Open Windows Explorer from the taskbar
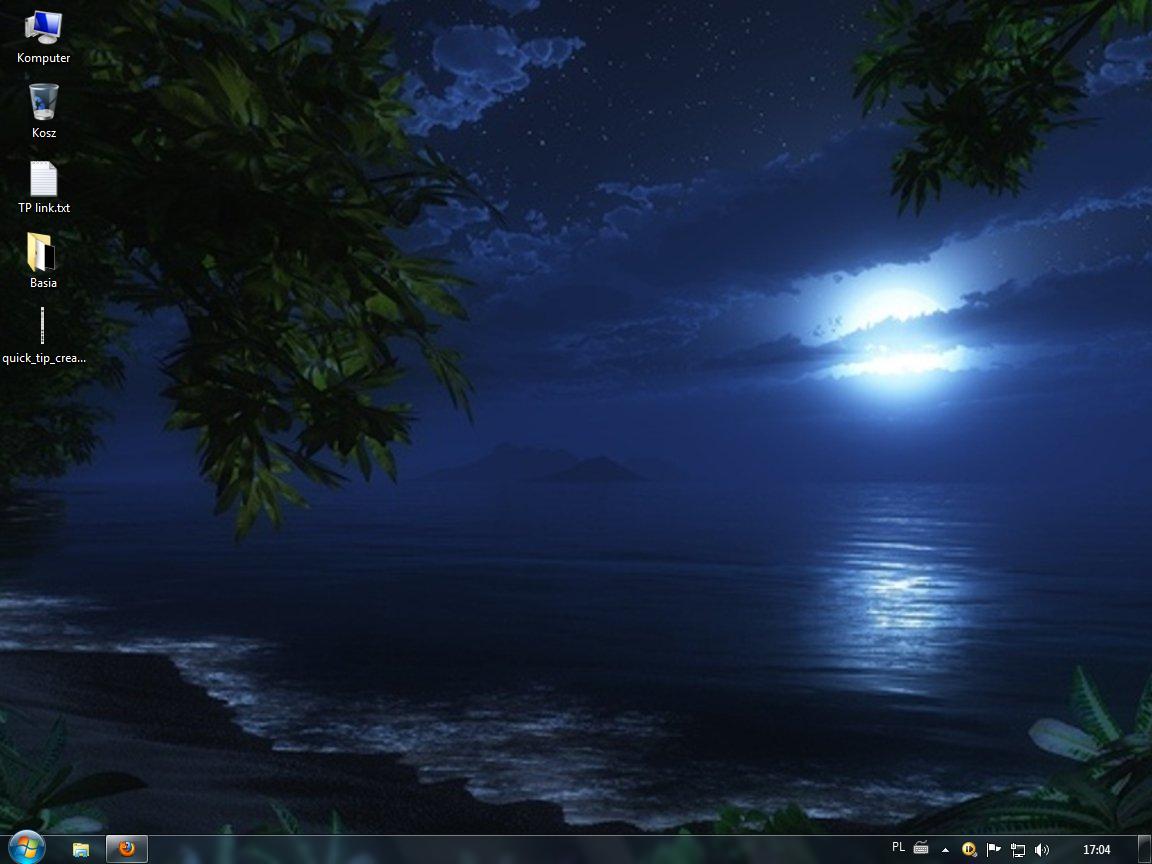This screenshot has height=864, width=1152. click(81, 849)
